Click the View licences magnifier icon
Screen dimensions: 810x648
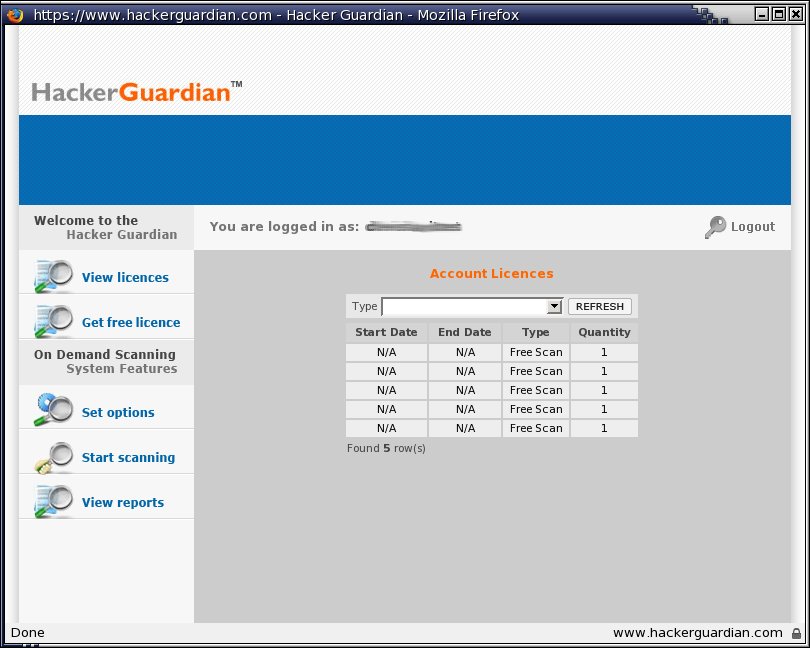coord(54,276)
